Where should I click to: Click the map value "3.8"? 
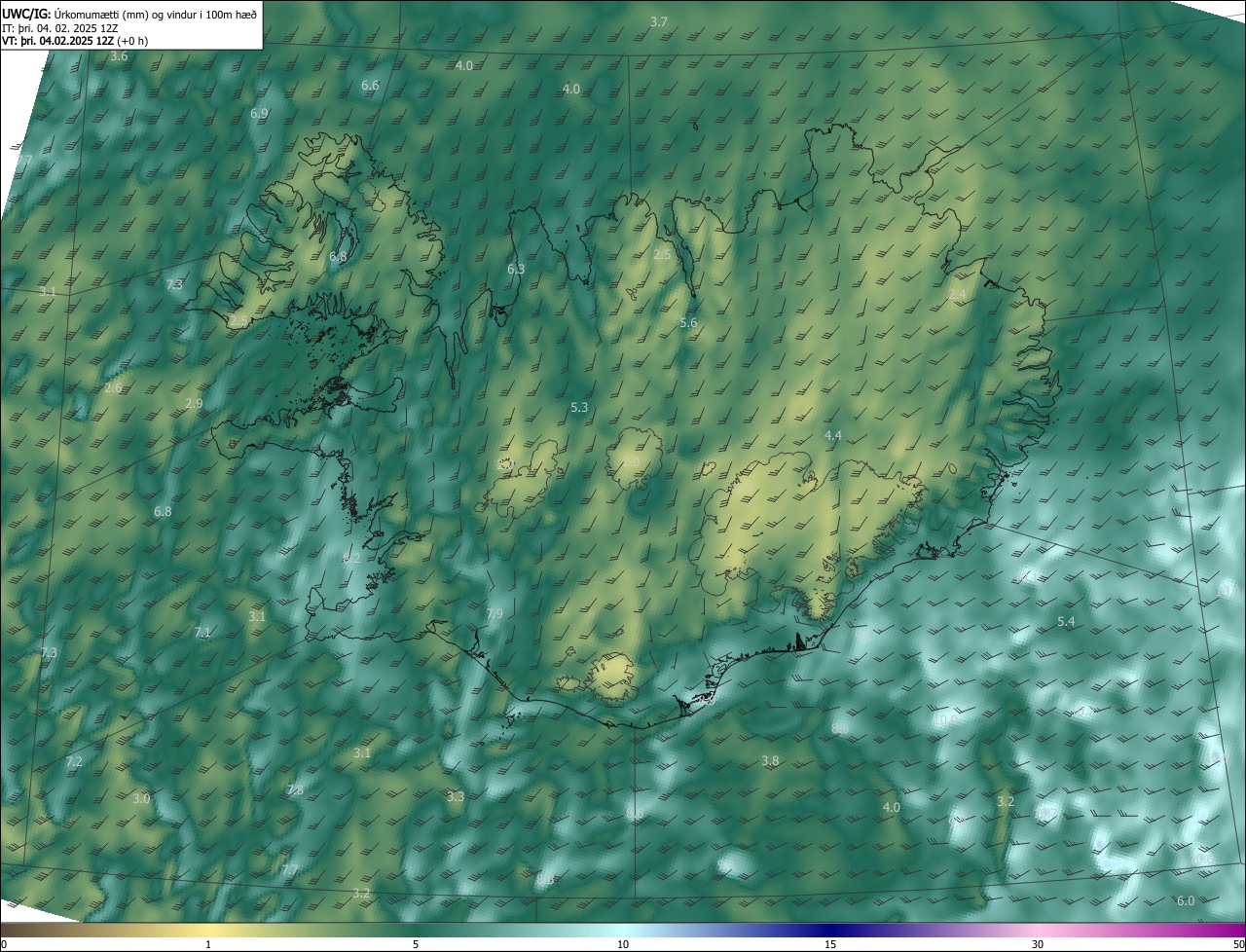[x=770, y=761]
